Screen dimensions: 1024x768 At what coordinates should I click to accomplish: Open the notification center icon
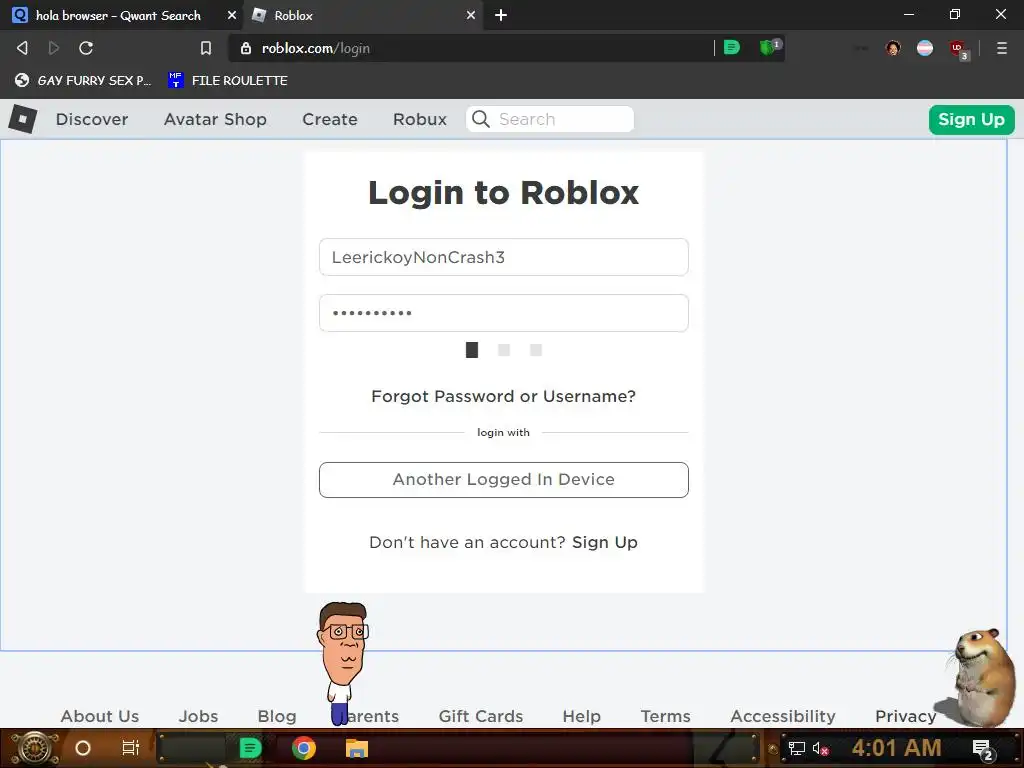point(983,750)
